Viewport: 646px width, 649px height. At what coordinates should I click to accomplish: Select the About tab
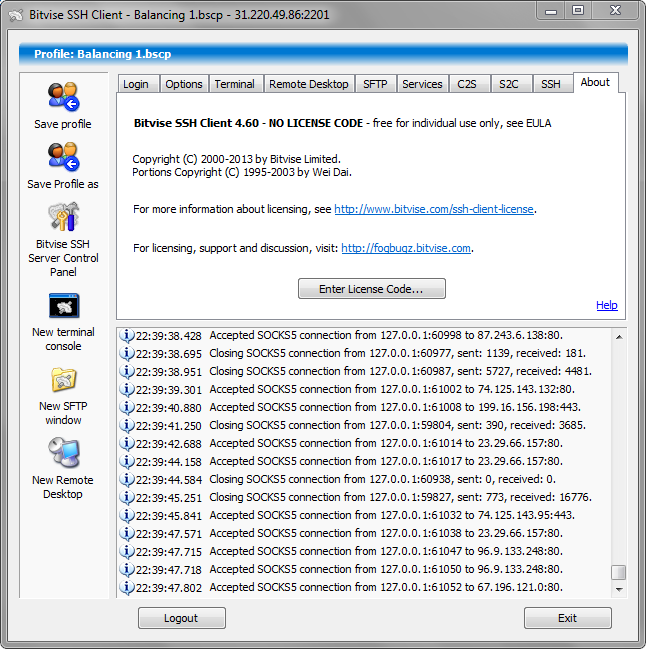596,82
